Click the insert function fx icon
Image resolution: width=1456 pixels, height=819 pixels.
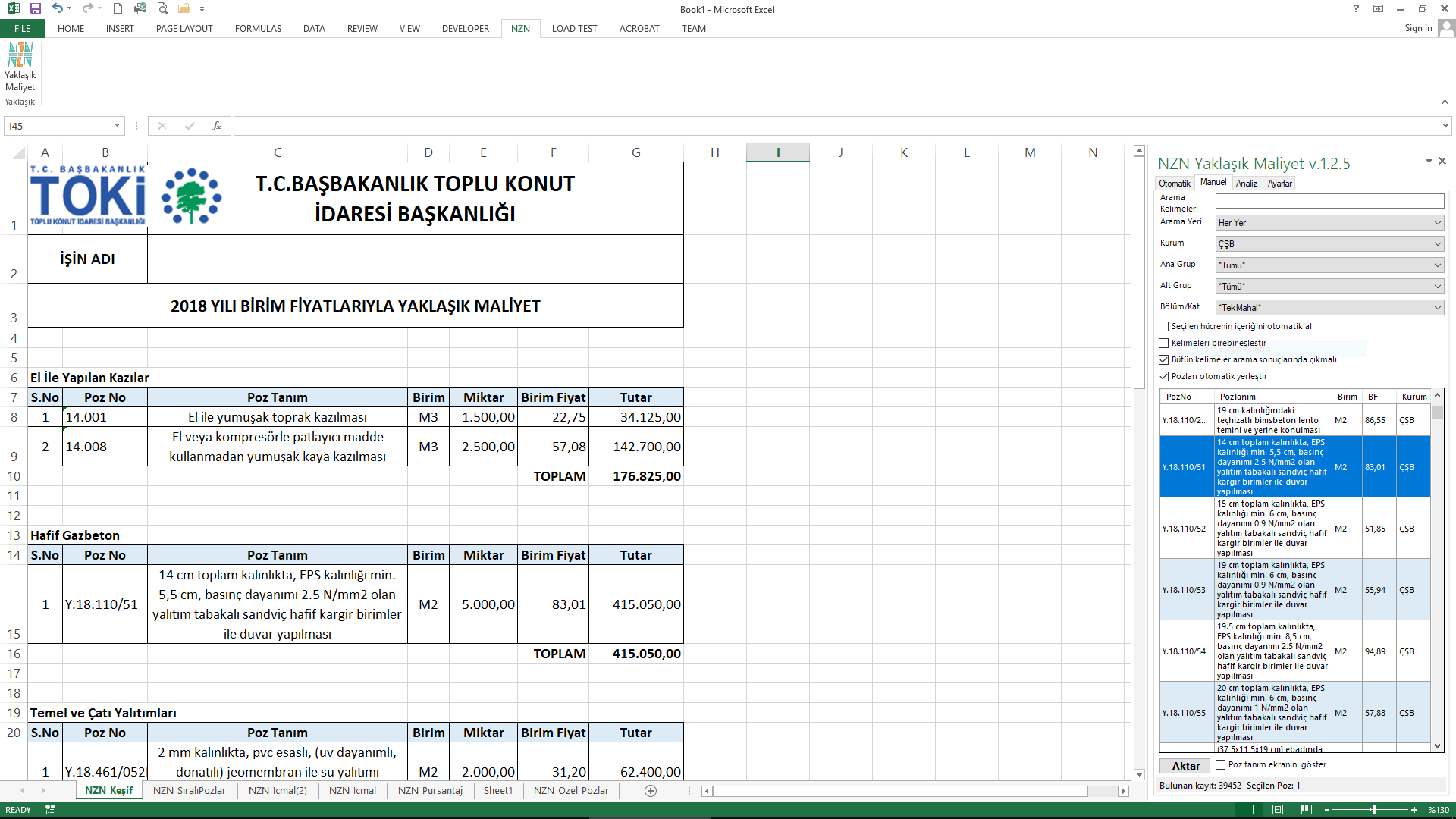(x=217, y=126)
